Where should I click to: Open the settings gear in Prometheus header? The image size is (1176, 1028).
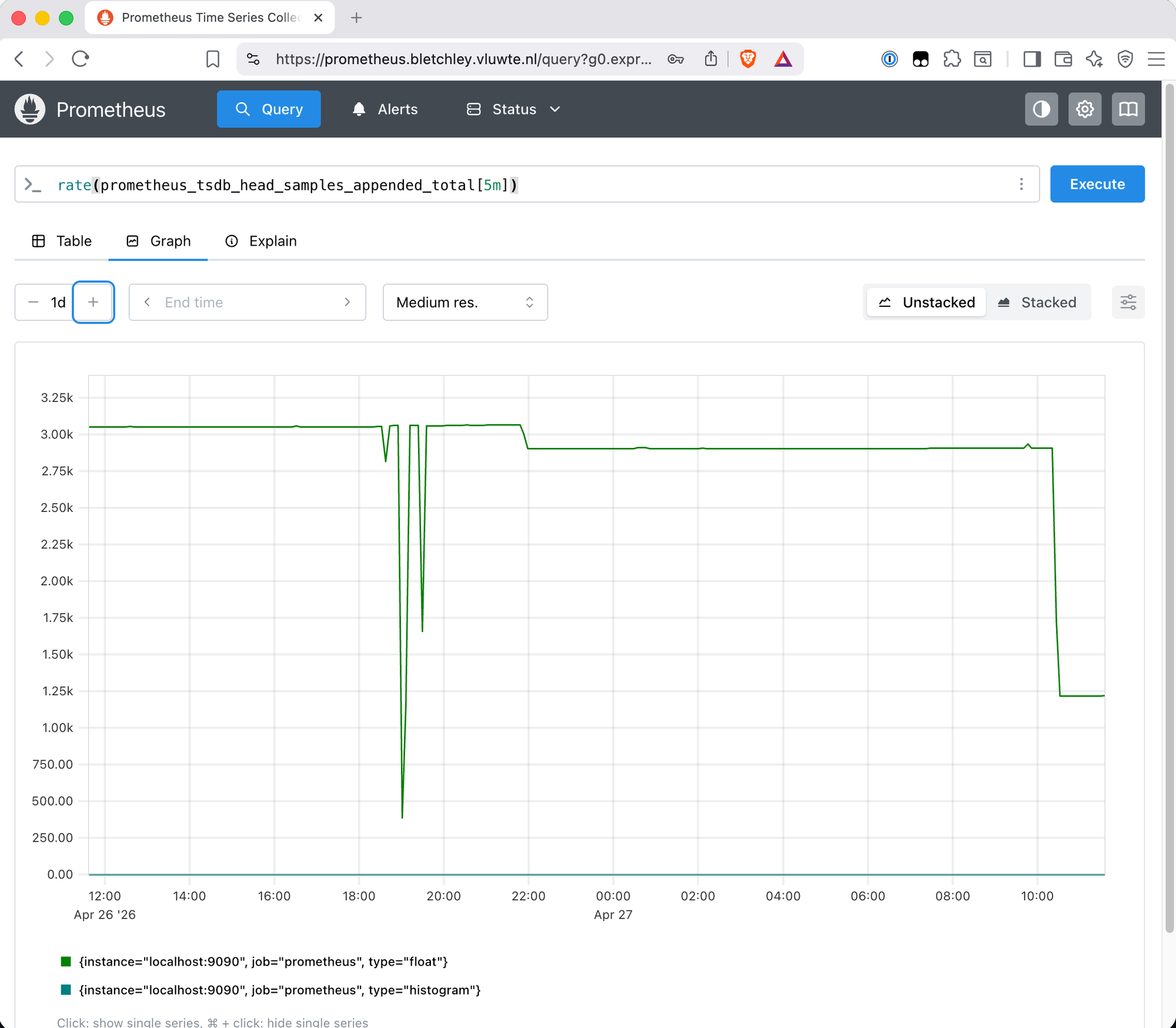coord(1085,109)
